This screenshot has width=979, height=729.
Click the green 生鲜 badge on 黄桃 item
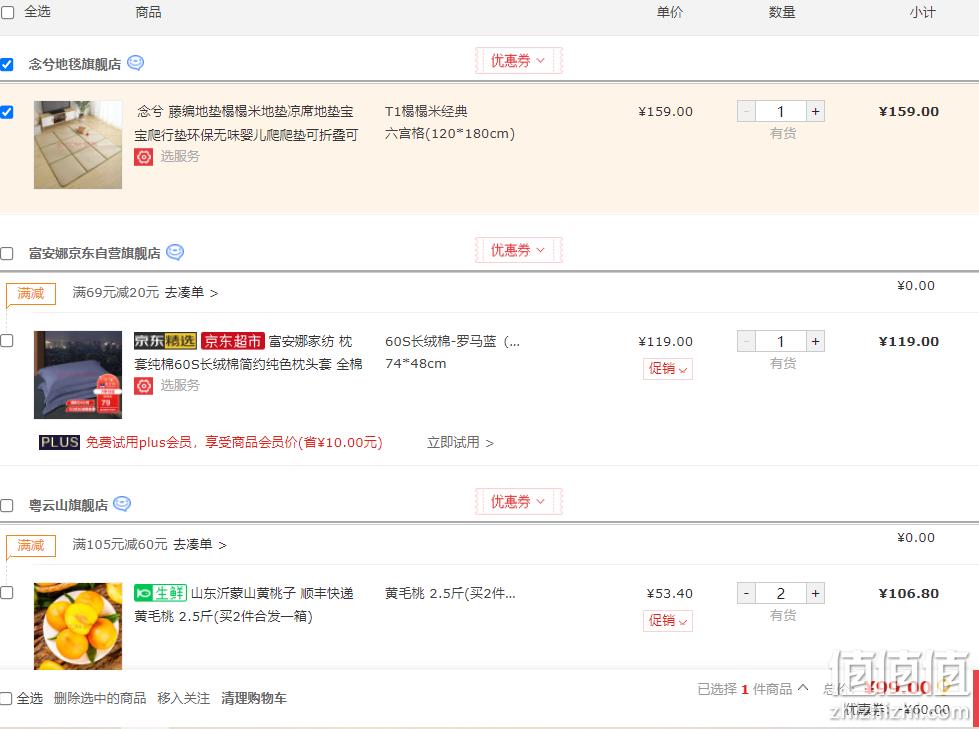pyautogui.click(x=160, y=593)
